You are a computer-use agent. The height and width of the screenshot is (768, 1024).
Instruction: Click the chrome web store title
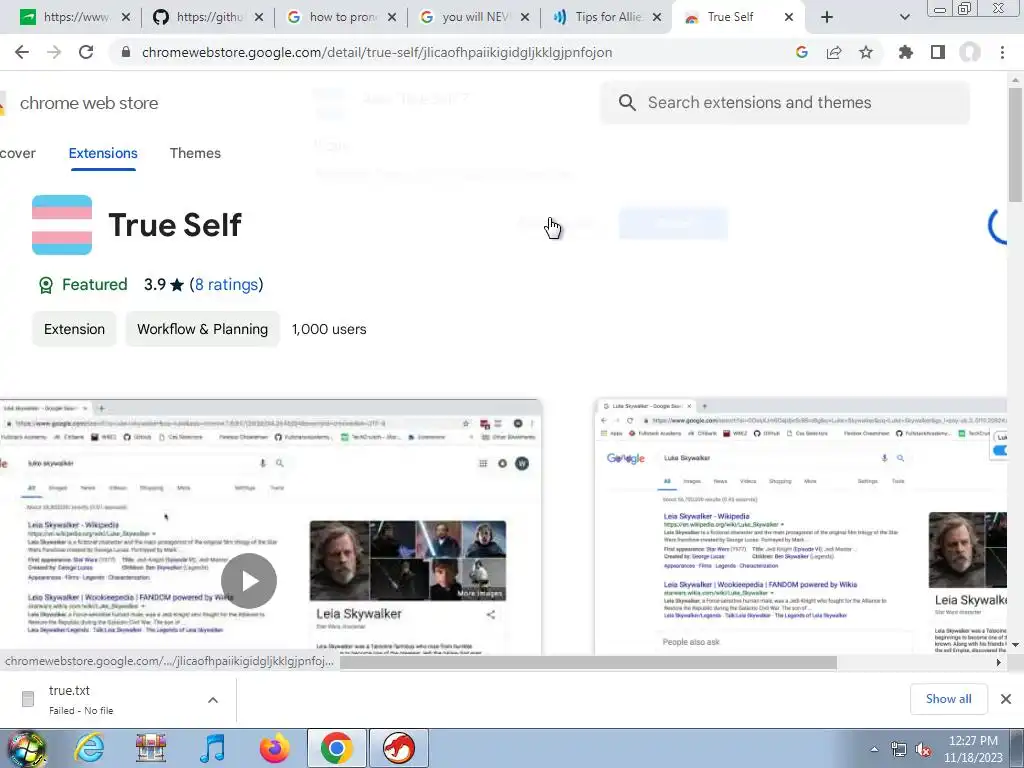pyautogui.click(x=89, y=103)
